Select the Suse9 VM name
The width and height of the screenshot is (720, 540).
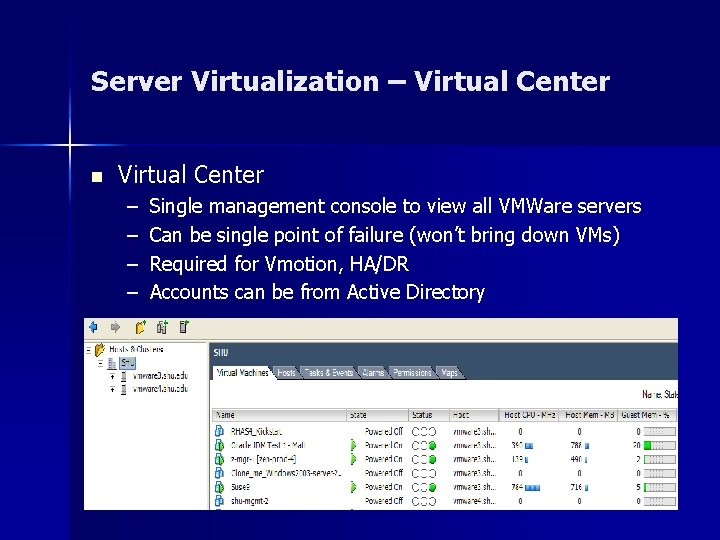240,487
